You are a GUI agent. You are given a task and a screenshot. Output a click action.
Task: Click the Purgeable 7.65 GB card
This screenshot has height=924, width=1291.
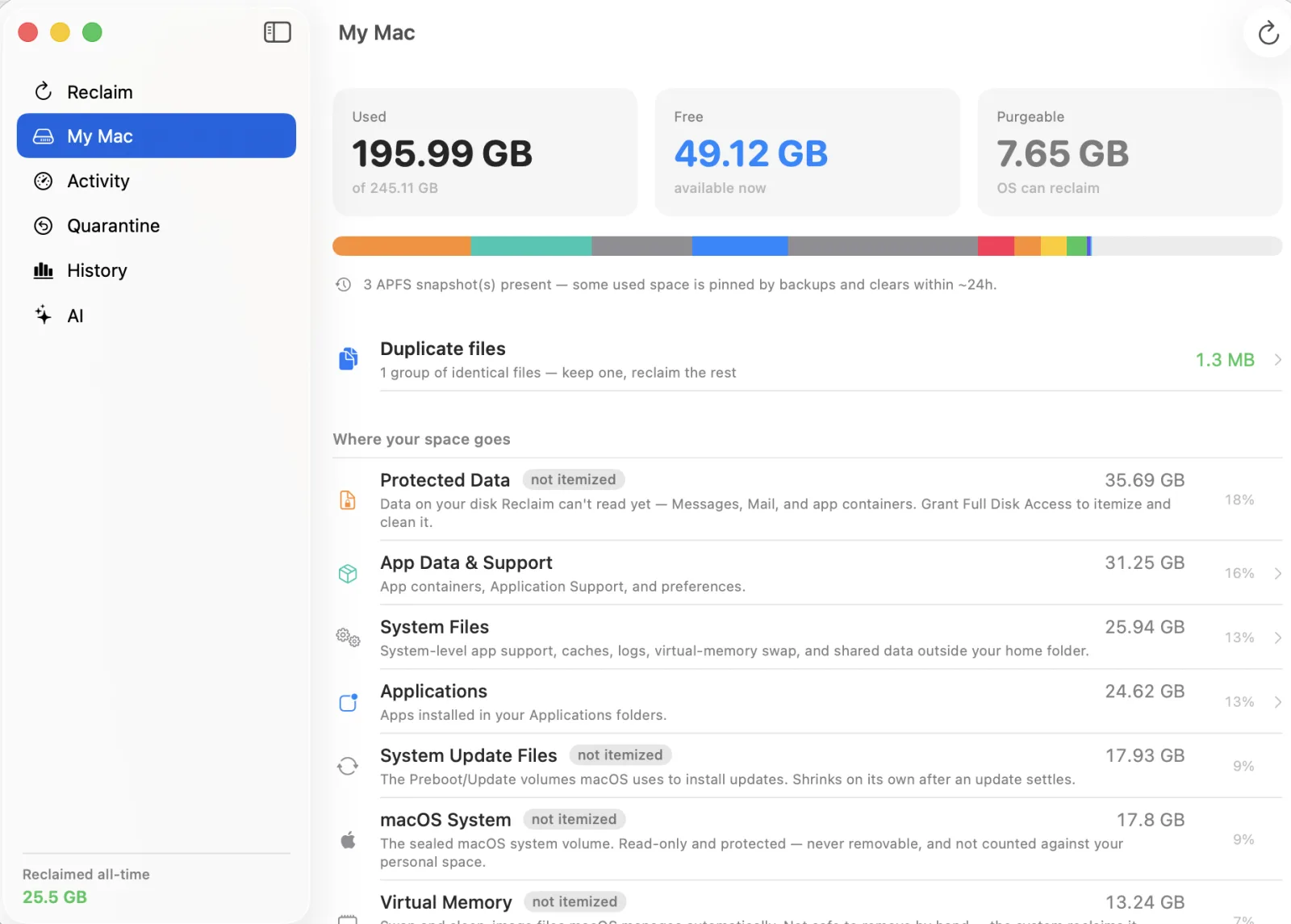1130,152
